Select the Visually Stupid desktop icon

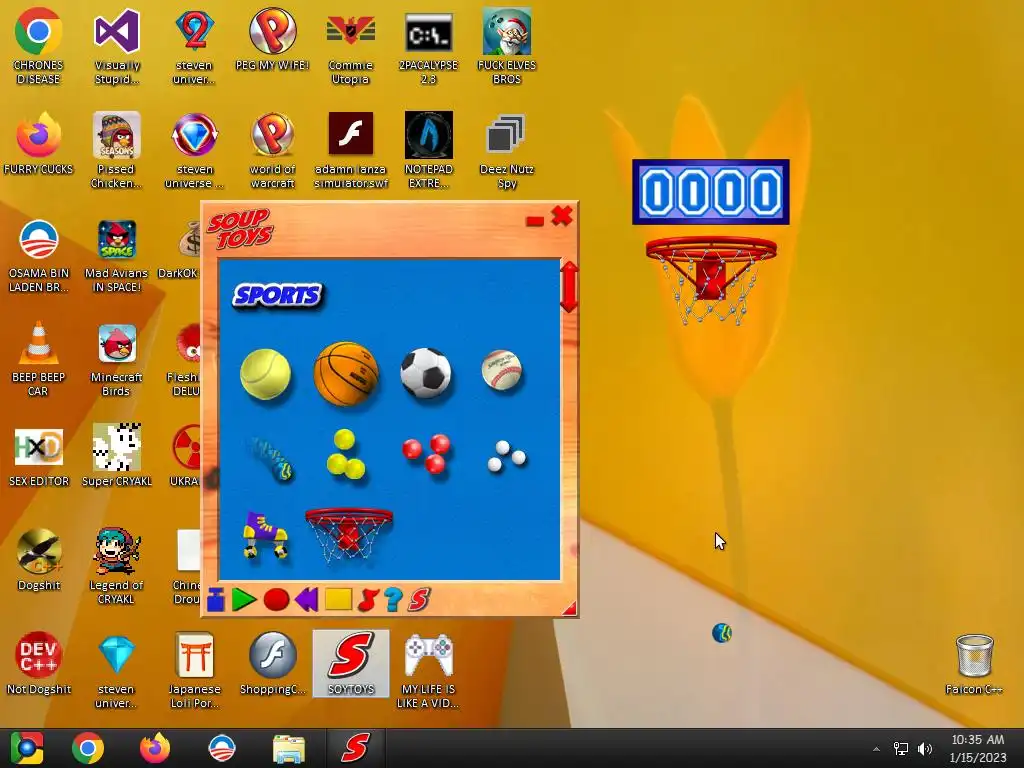pos(117,47)
